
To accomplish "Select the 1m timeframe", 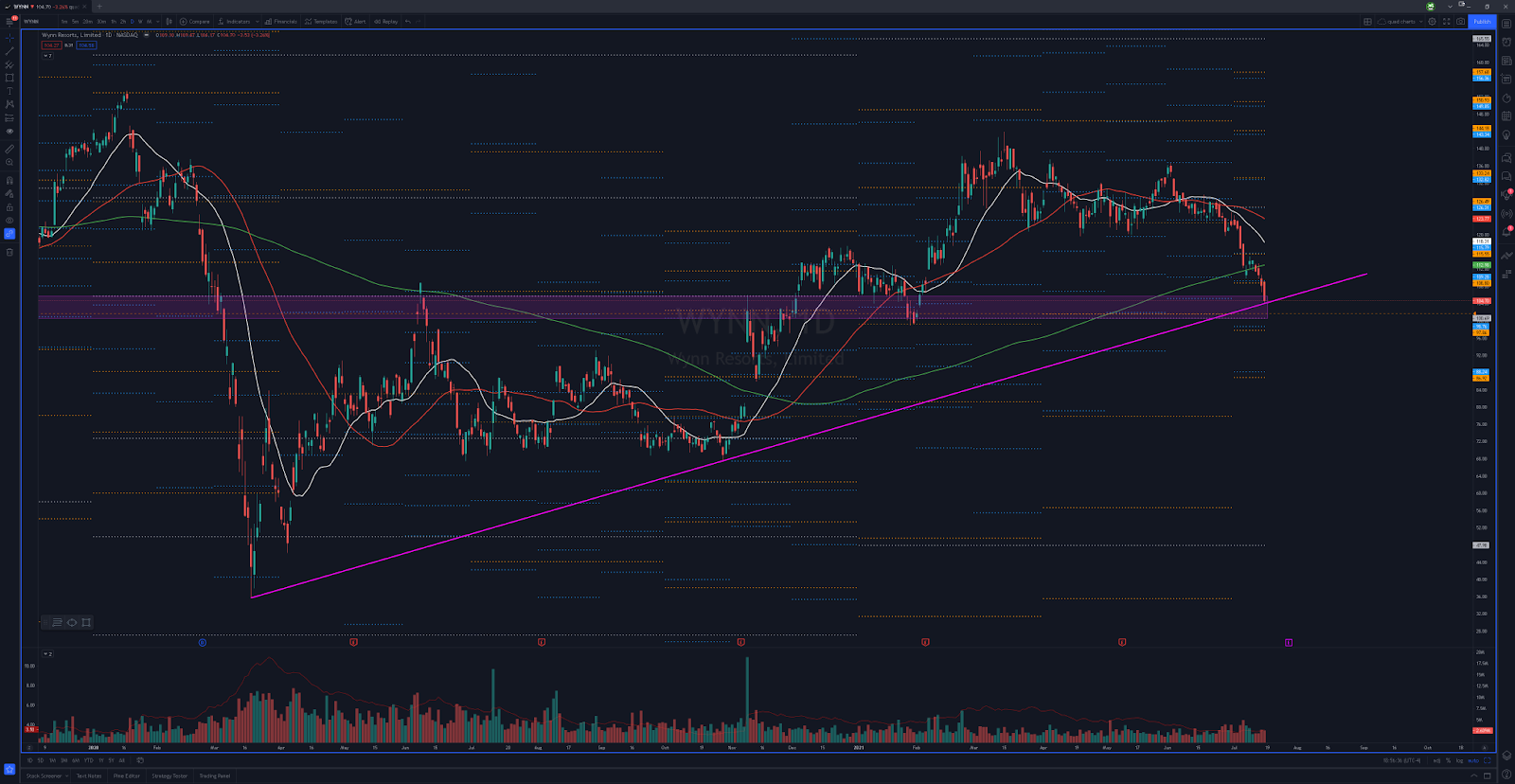I will pyautogui.click(x=64, y=22).
